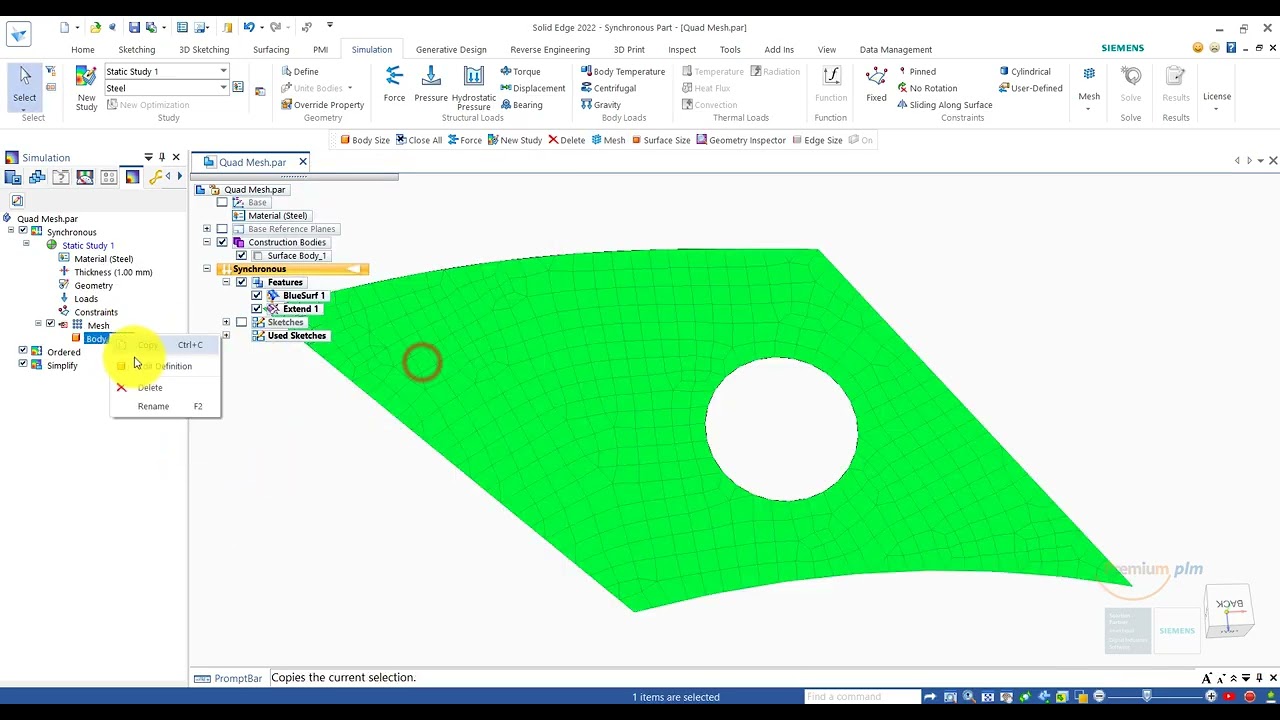The image size is (1280, 720).
Task: Toggle the Simplify checkbox
Action: [23, 365]
